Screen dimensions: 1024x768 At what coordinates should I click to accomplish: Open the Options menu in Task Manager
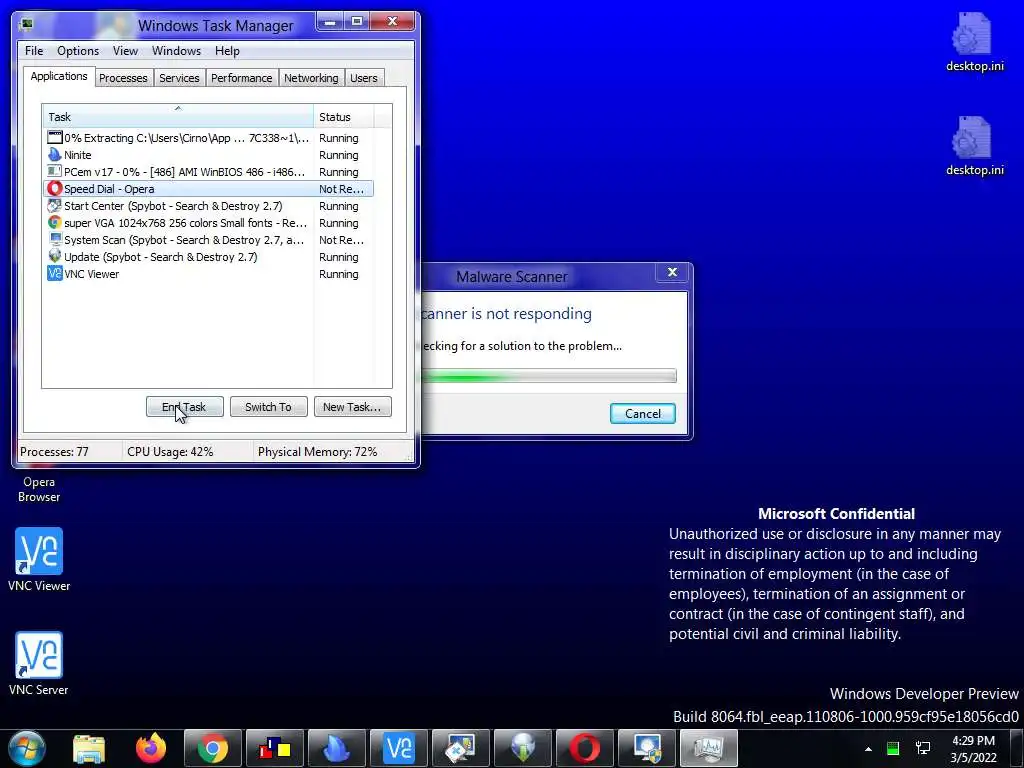(78, 51)
